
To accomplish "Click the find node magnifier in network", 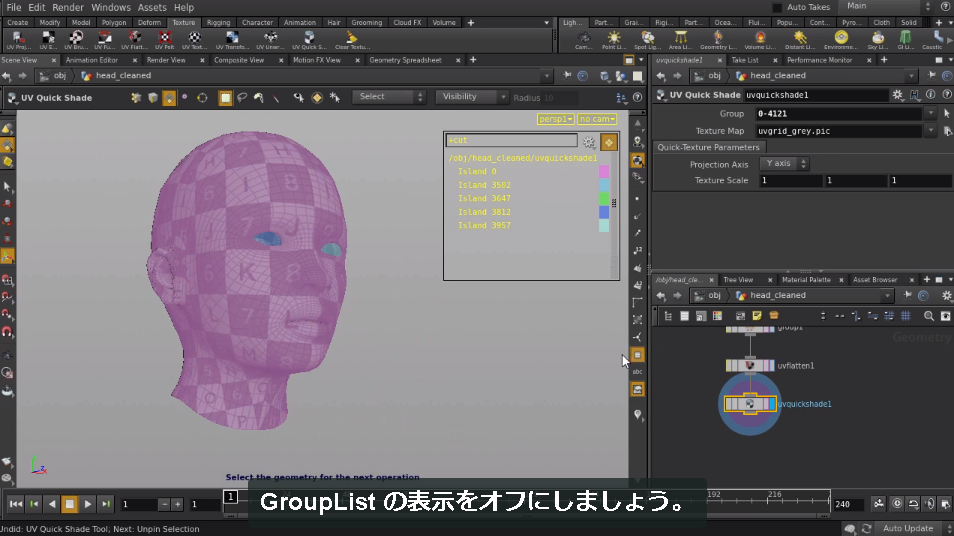I will 928,316.
